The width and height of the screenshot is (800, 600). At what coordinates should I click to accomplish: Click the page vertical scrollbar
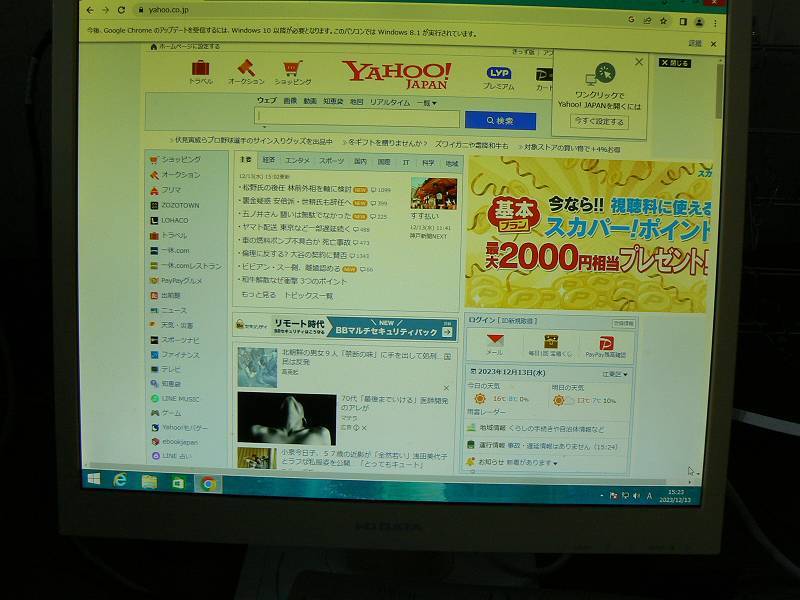coord(719,91)
